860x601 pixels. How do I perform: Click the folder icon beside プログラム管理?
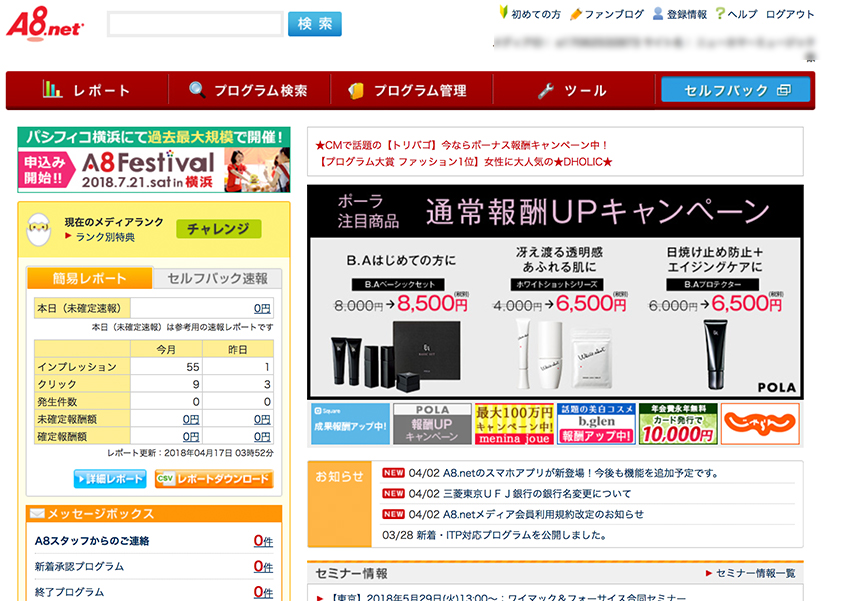click(x=356, y=90)
